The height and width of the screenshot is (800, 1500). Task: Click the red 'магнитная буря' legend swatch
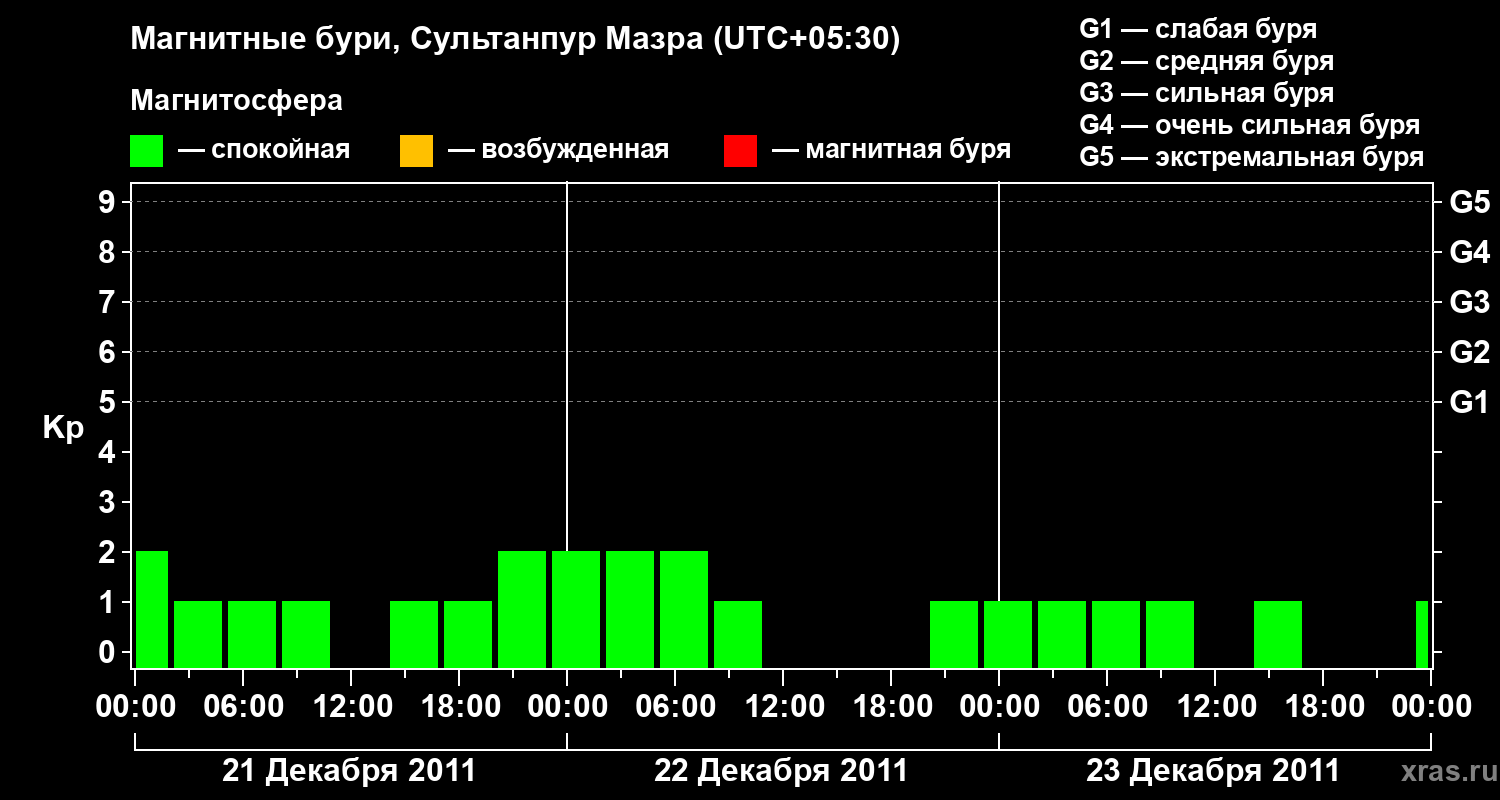[x=740, y=151]
